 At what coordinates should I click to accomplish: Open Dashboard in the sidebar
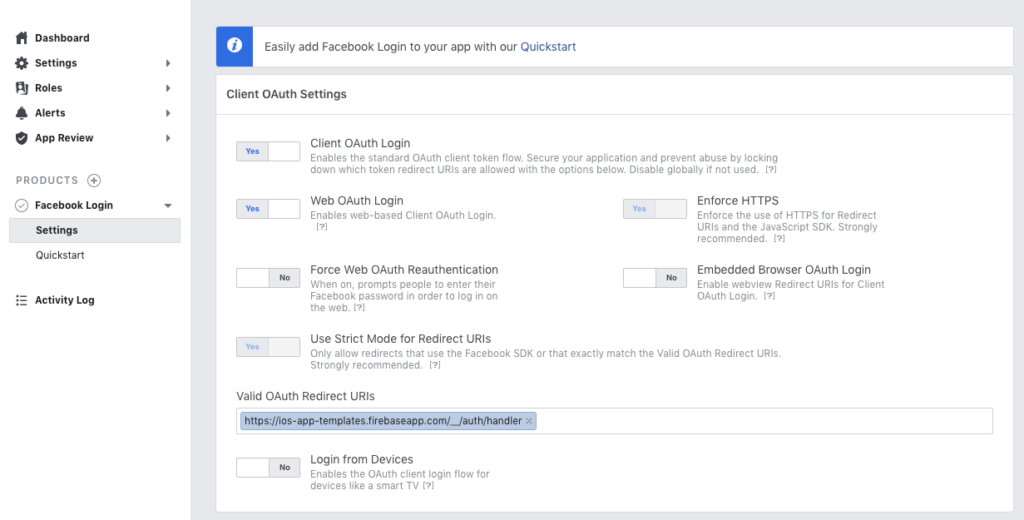[62, 38]
